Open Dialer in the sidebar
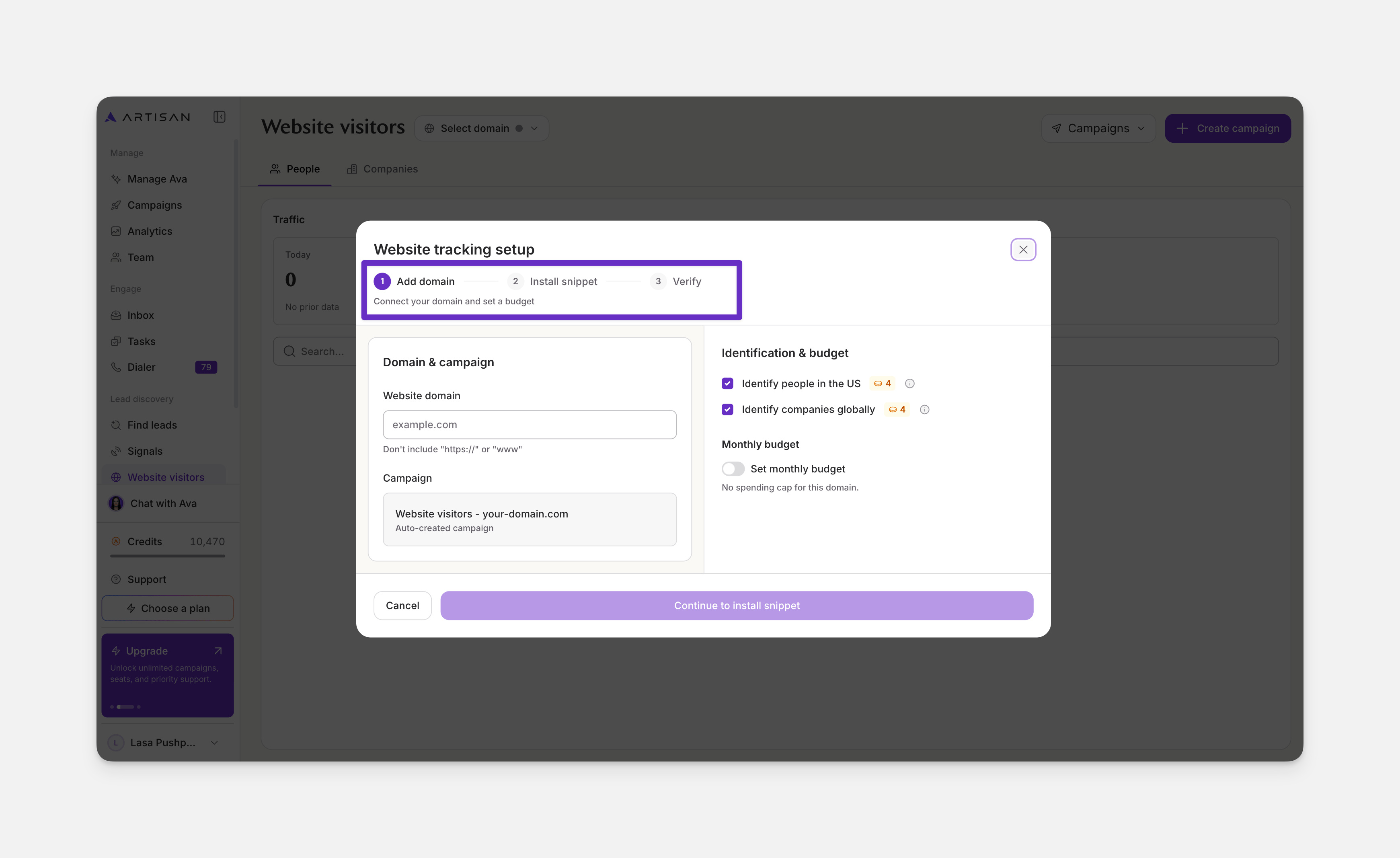Viewport: 1400px width, 858px height. coord(164,367)
